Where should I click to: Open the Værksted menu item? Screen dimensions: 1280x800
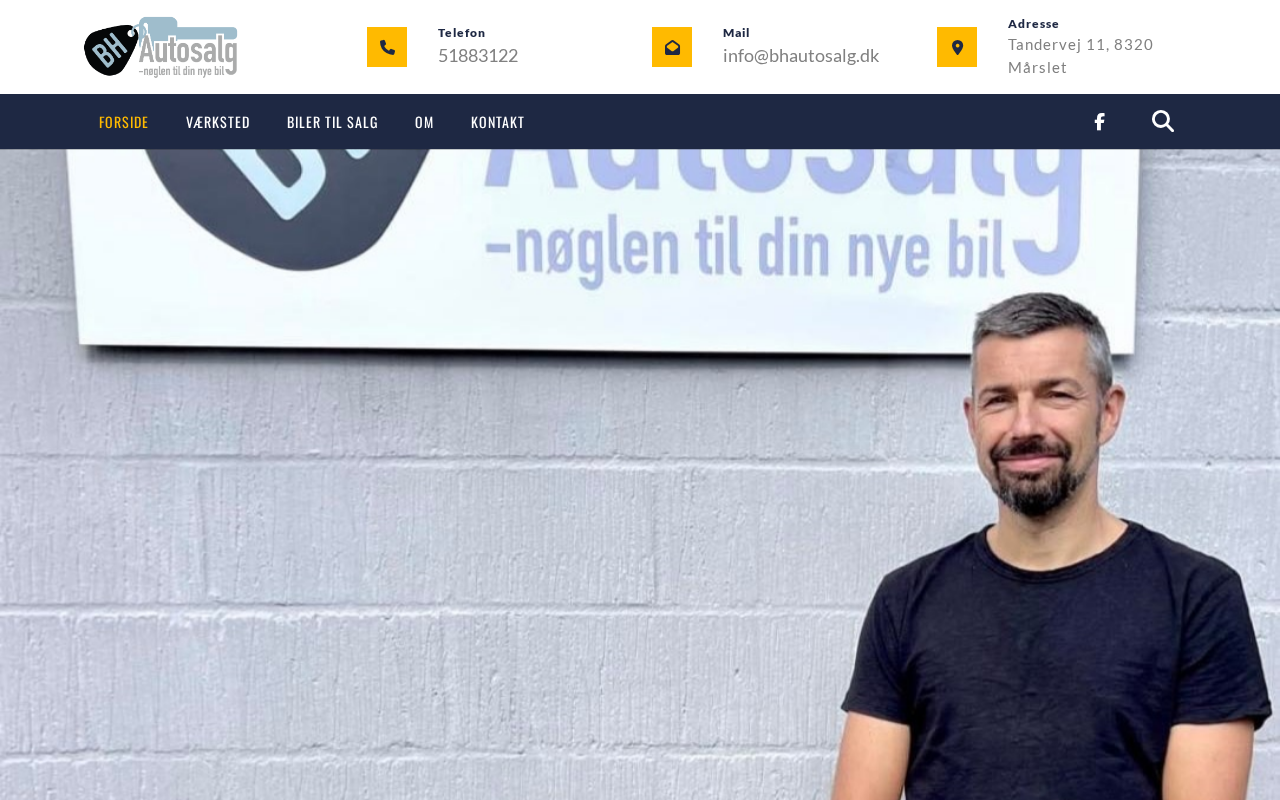(x=218, y=122)
